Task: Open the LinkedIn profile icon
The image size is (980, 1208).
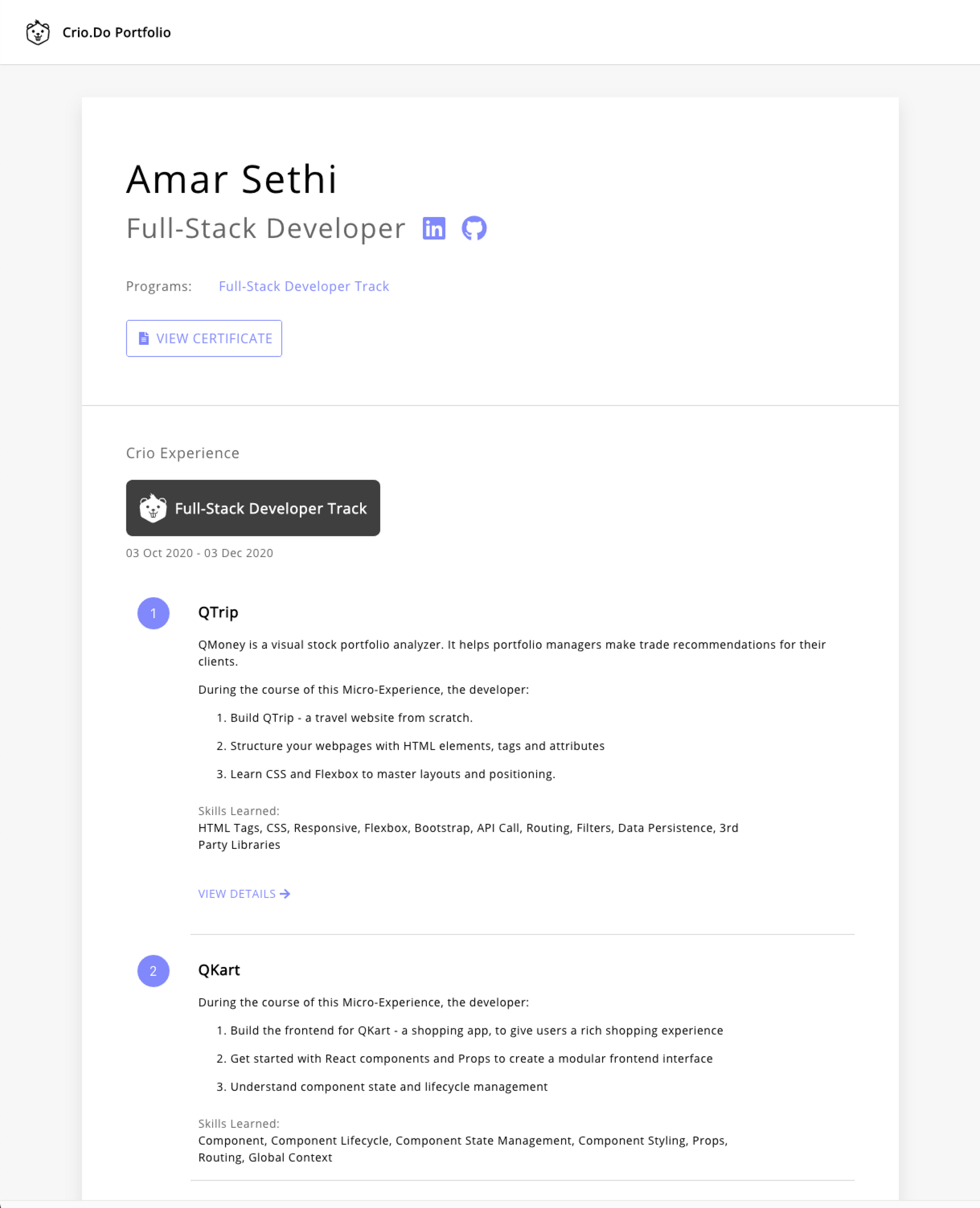Action: click(x=434, y=228)
